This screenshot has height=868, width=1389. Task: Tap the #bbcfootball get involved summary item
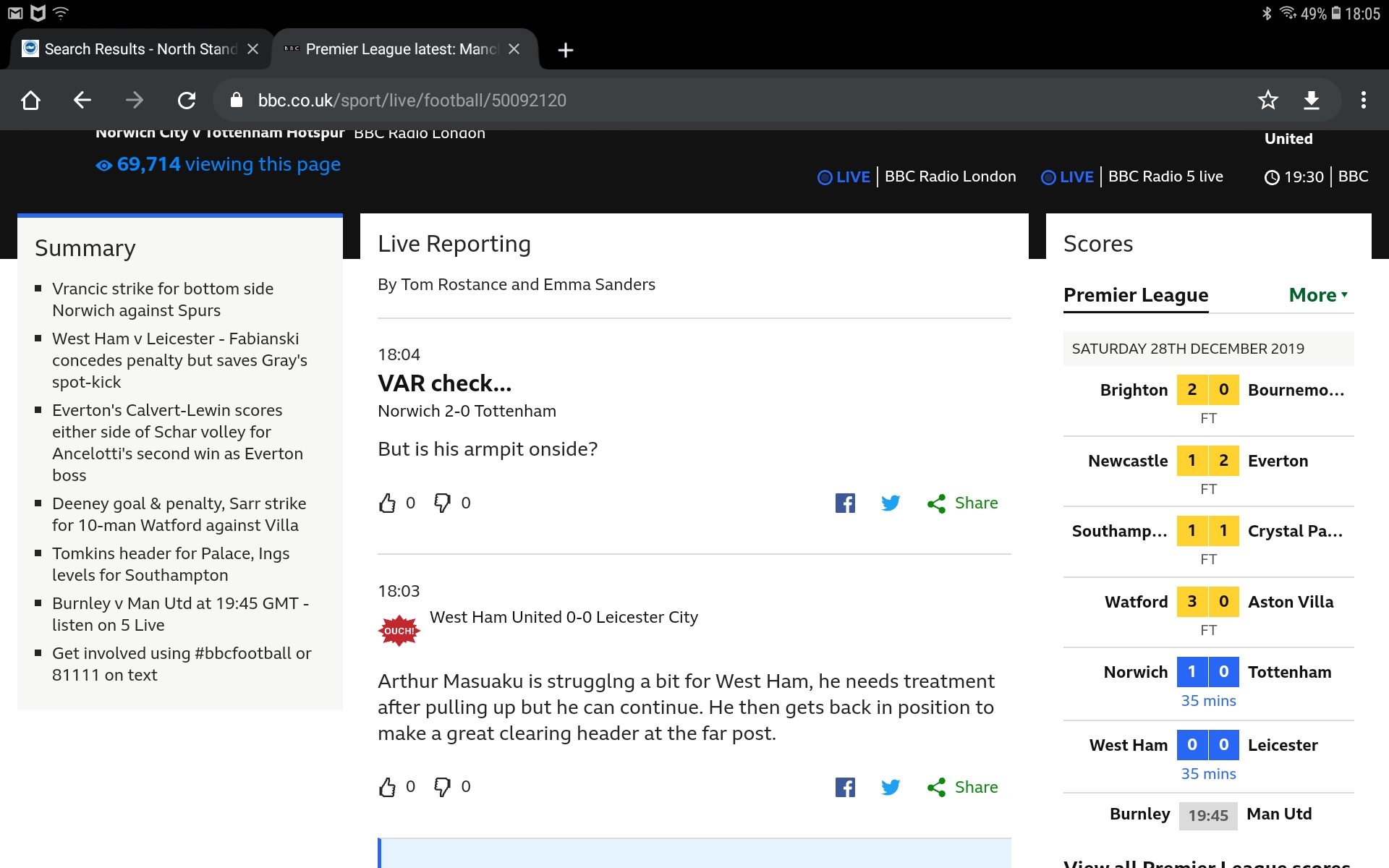[182, 664]
